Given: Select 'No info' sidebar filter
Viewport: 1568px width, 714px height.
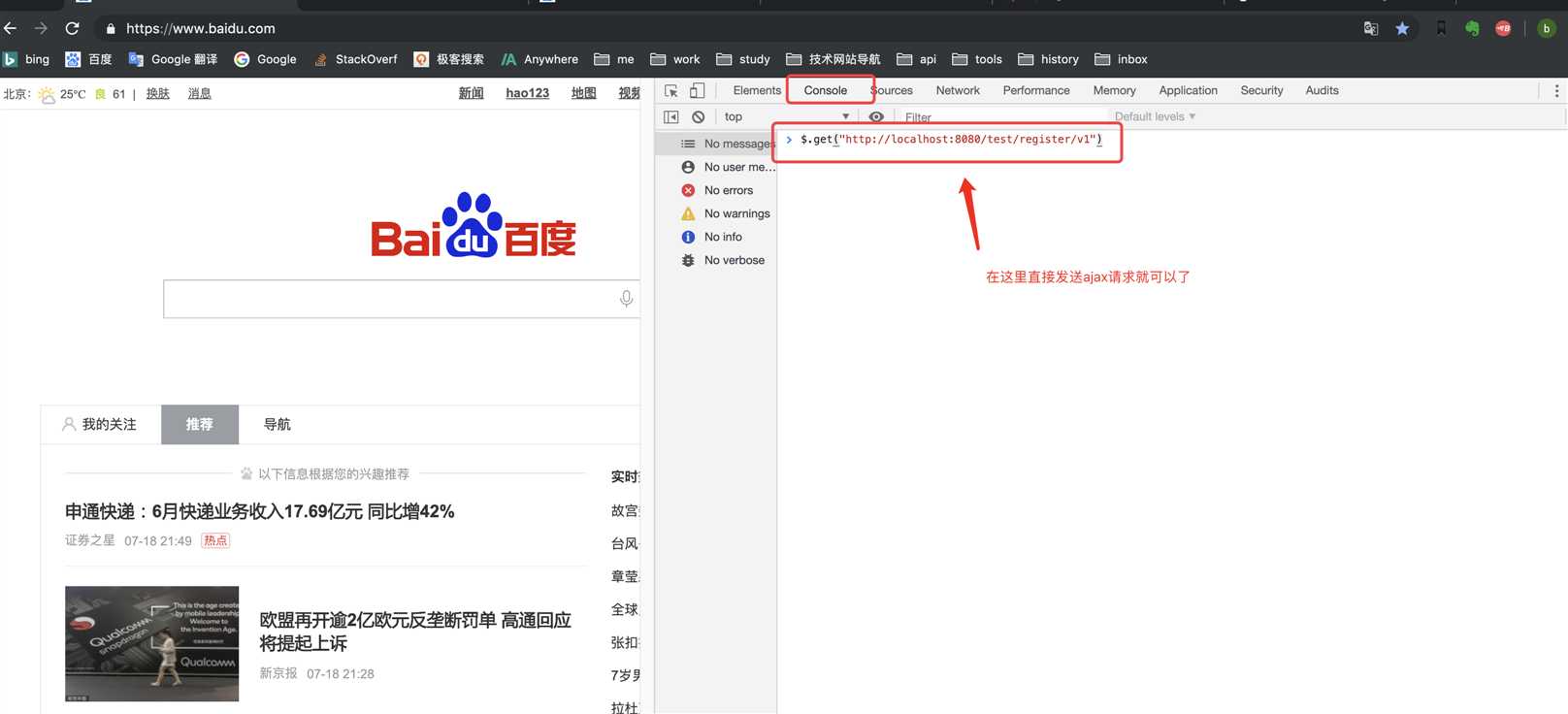Looking at the screenshot, I should tap(716, 237).
